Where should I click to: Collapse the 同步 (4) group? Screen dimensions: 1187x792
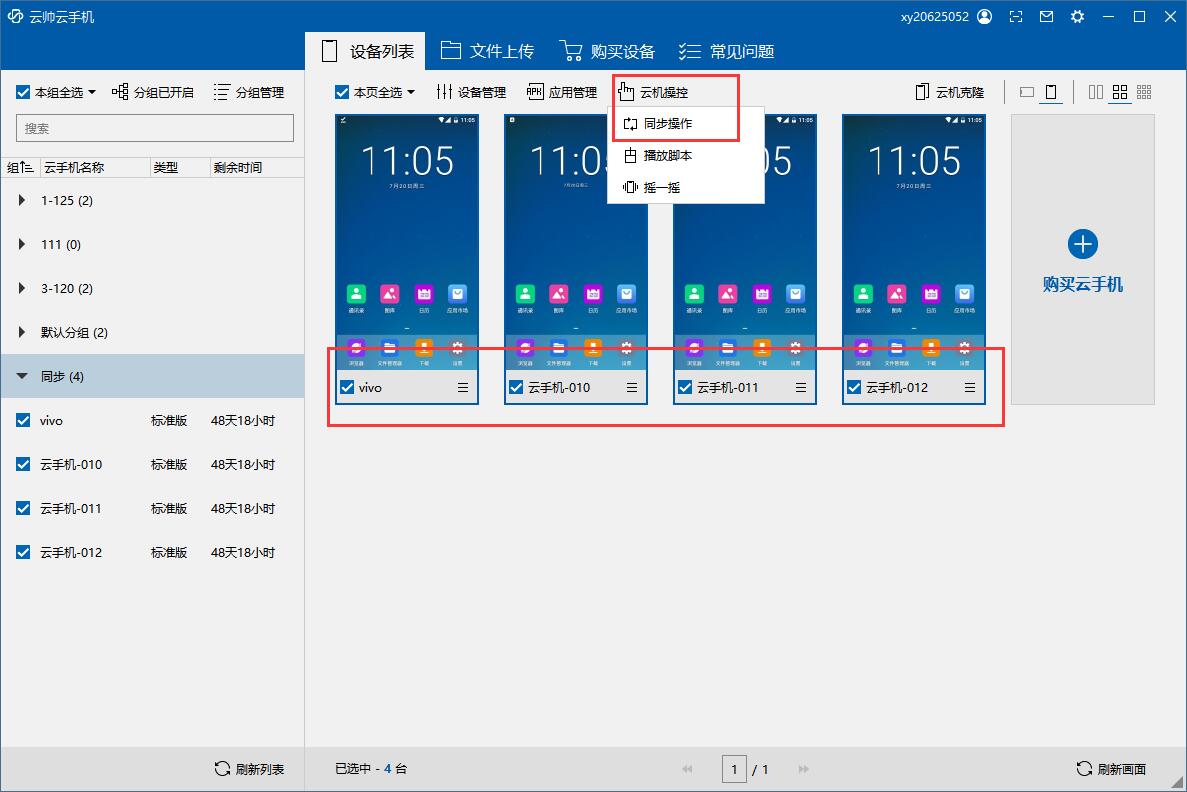pos(21,376)
